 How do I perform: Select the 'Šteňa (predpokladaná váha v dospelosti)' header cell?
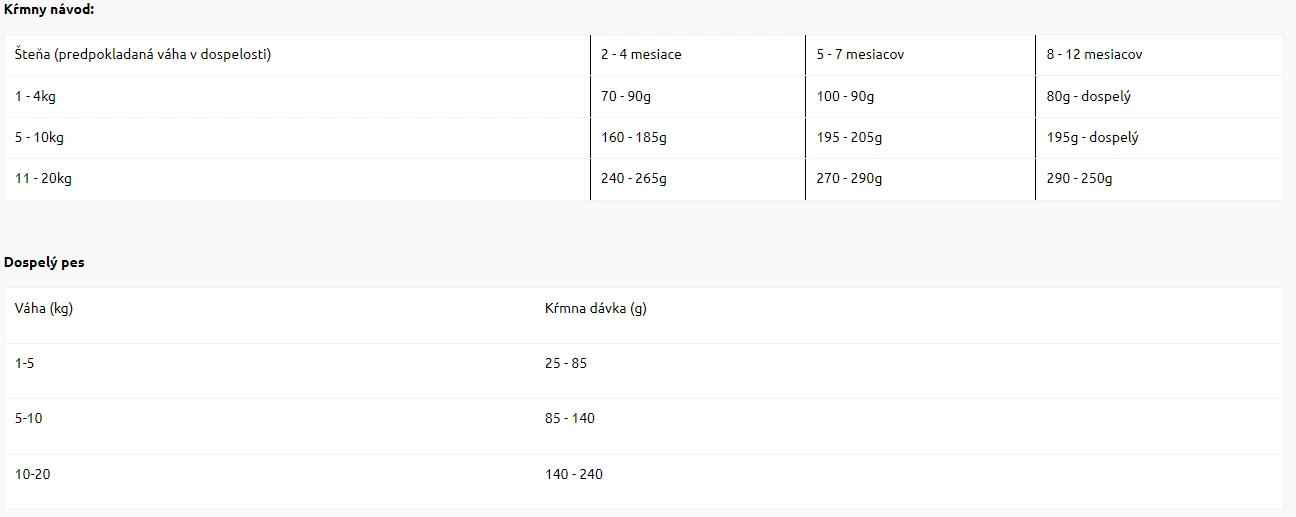pyautogui.click(x=297, y=55)
